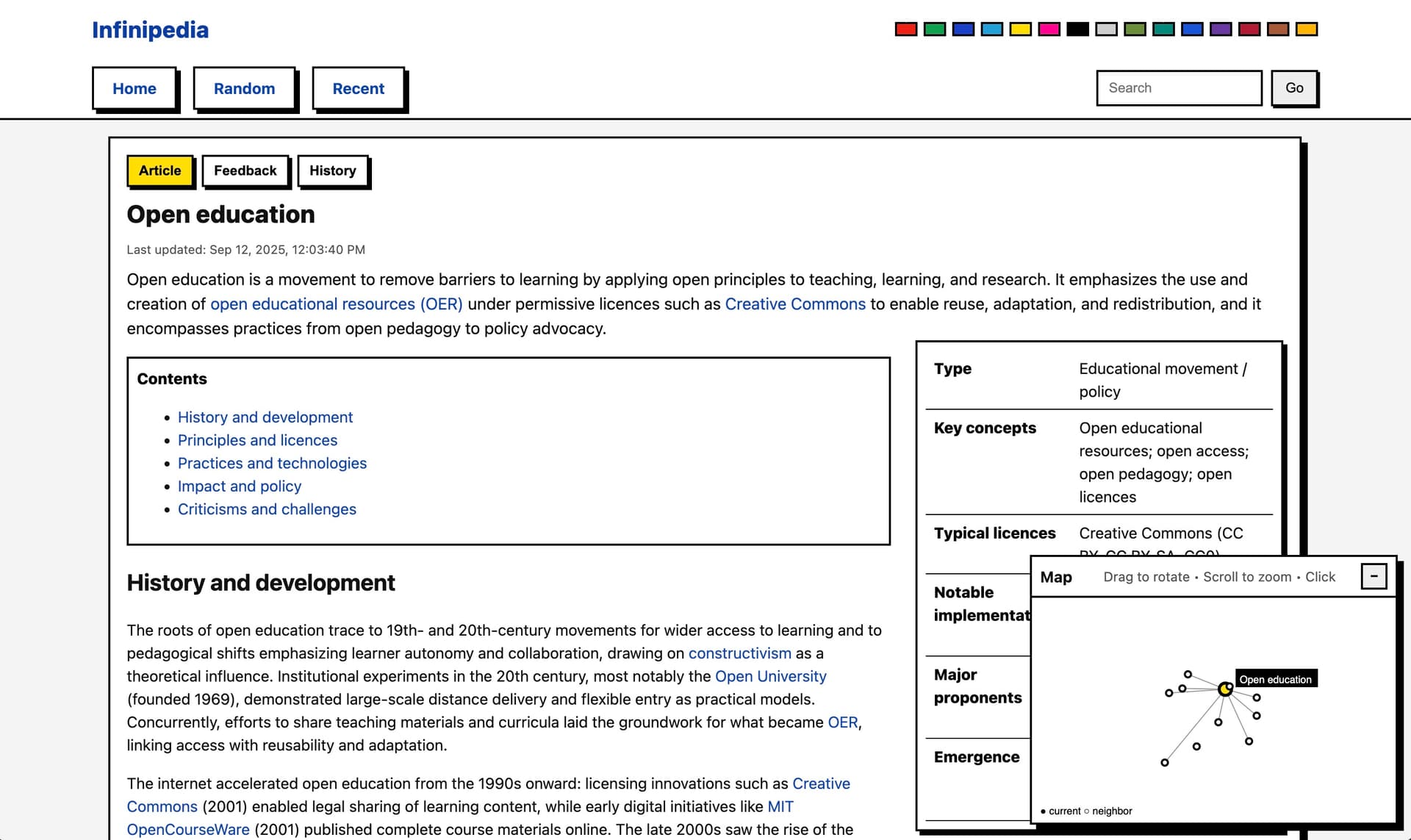Select the red theme color swatch
The width and height of the screenshot is (1411, 840).
coord(905,29)
